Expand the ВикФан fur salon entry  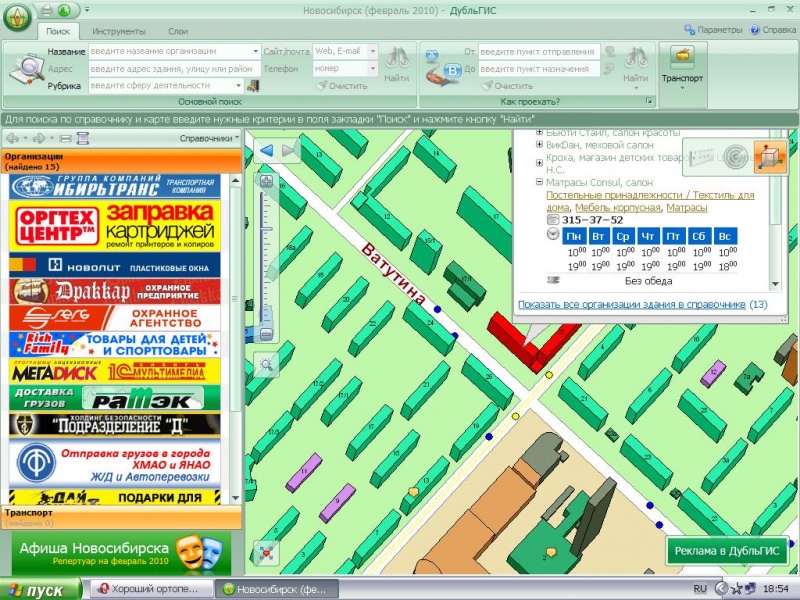[x=540, y=145]
